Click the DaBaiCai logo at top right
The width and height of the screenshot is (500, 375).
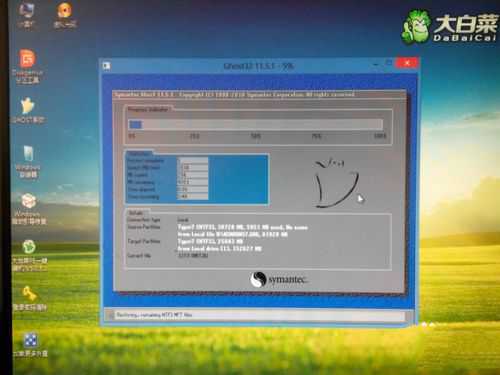click(x=449, y=27)
